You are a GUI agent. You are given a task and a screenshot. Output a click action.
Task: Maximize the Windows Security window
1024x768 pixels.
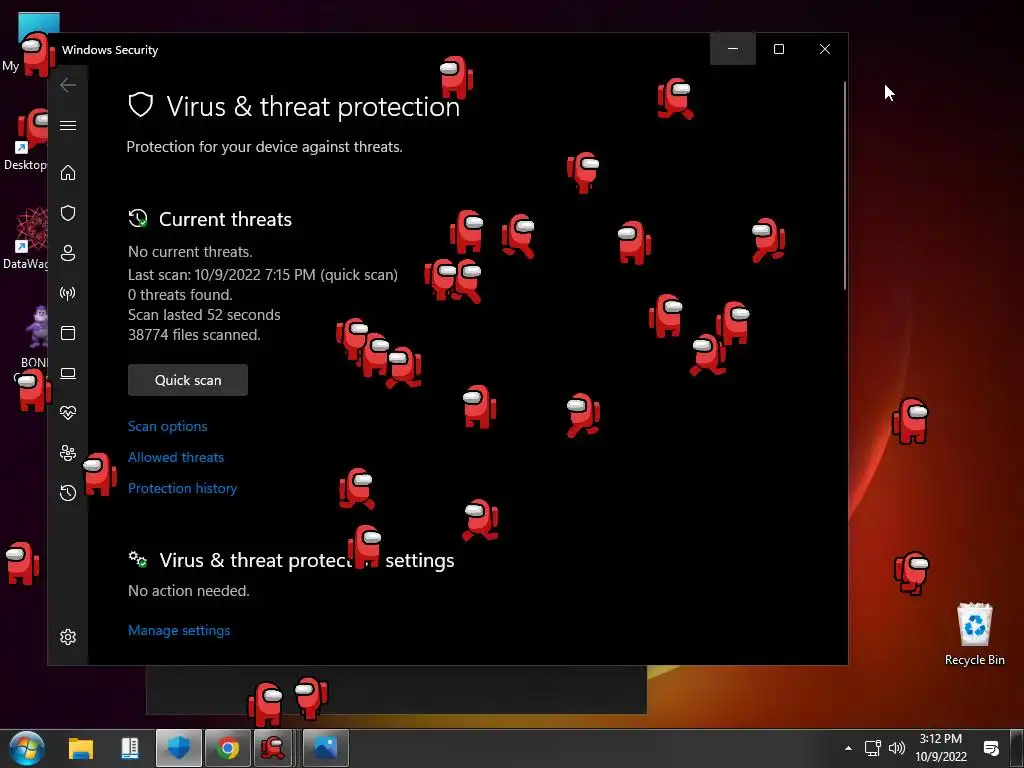coord(778,49)
